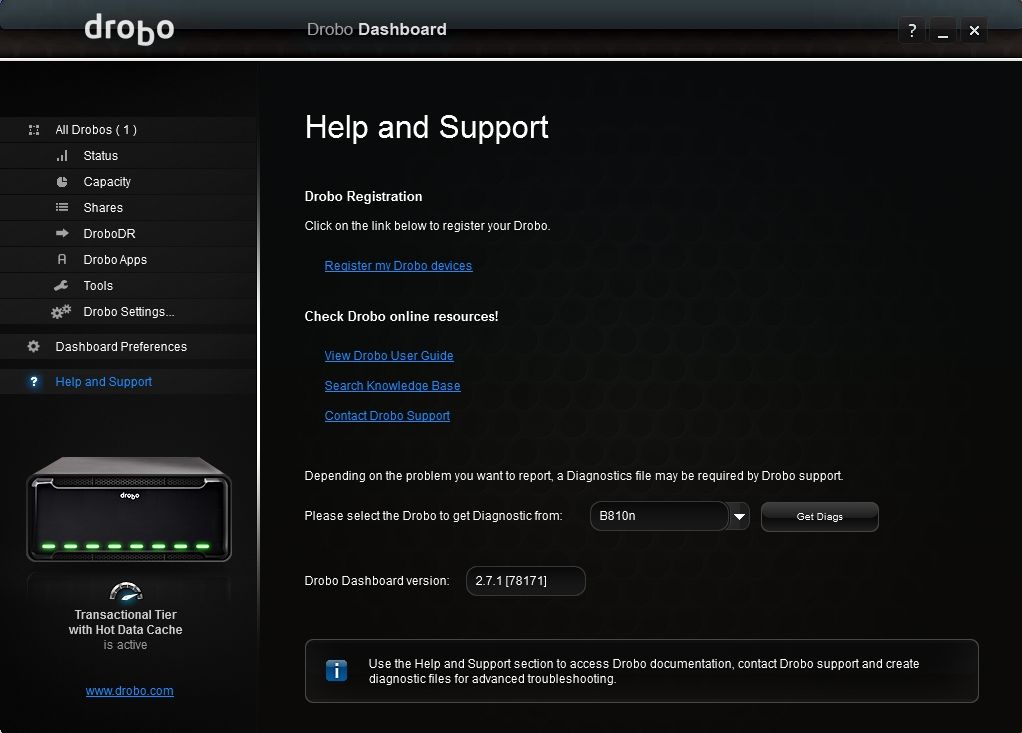
Task: Visit the www.drobo.com link
Action: 129,690
